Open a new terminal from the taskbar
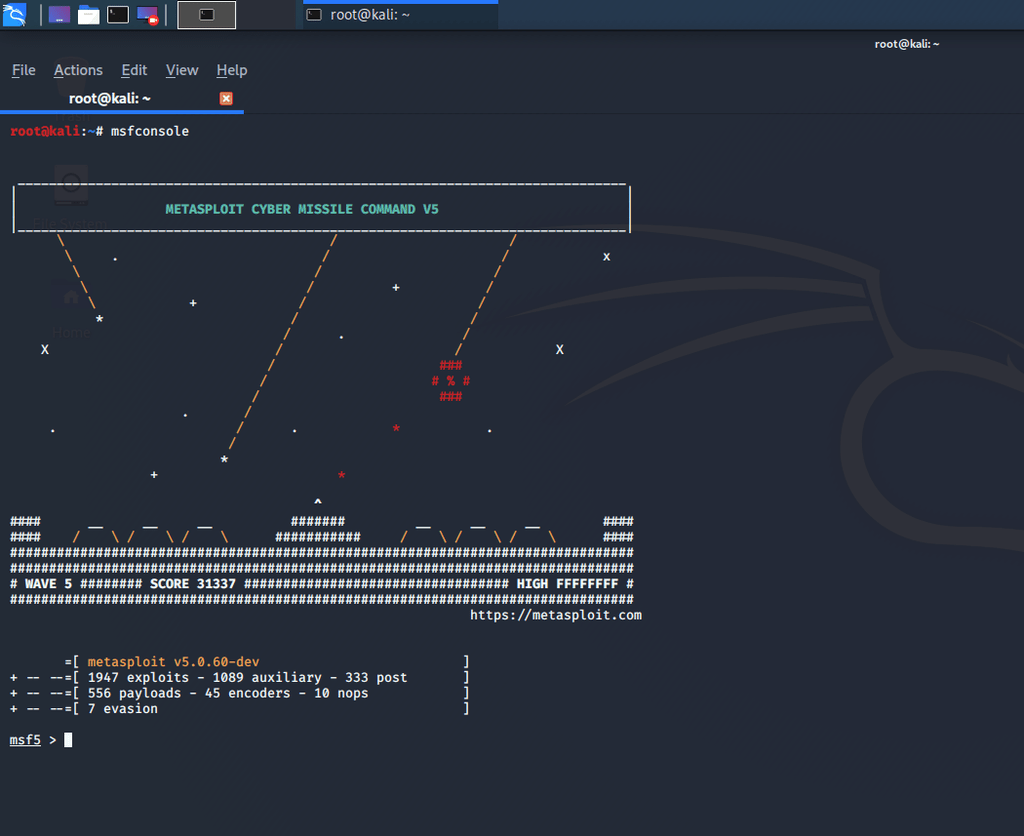 click(117, 14)
